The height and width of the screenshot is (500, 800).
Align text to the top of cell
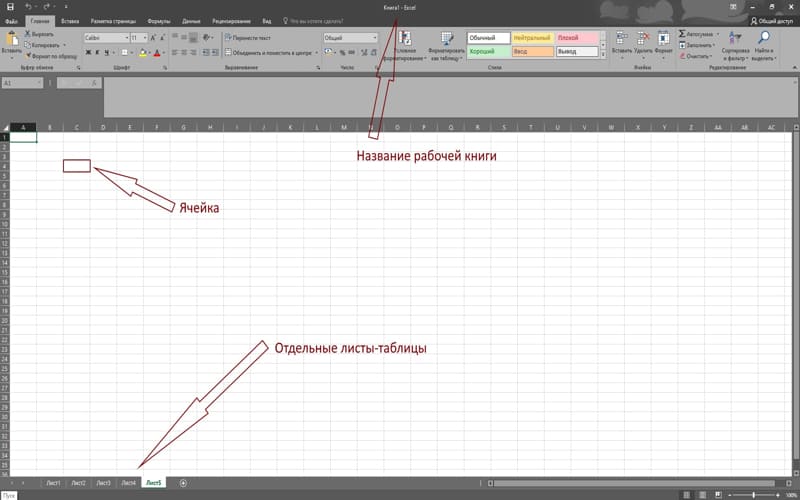tap(175, 37)
